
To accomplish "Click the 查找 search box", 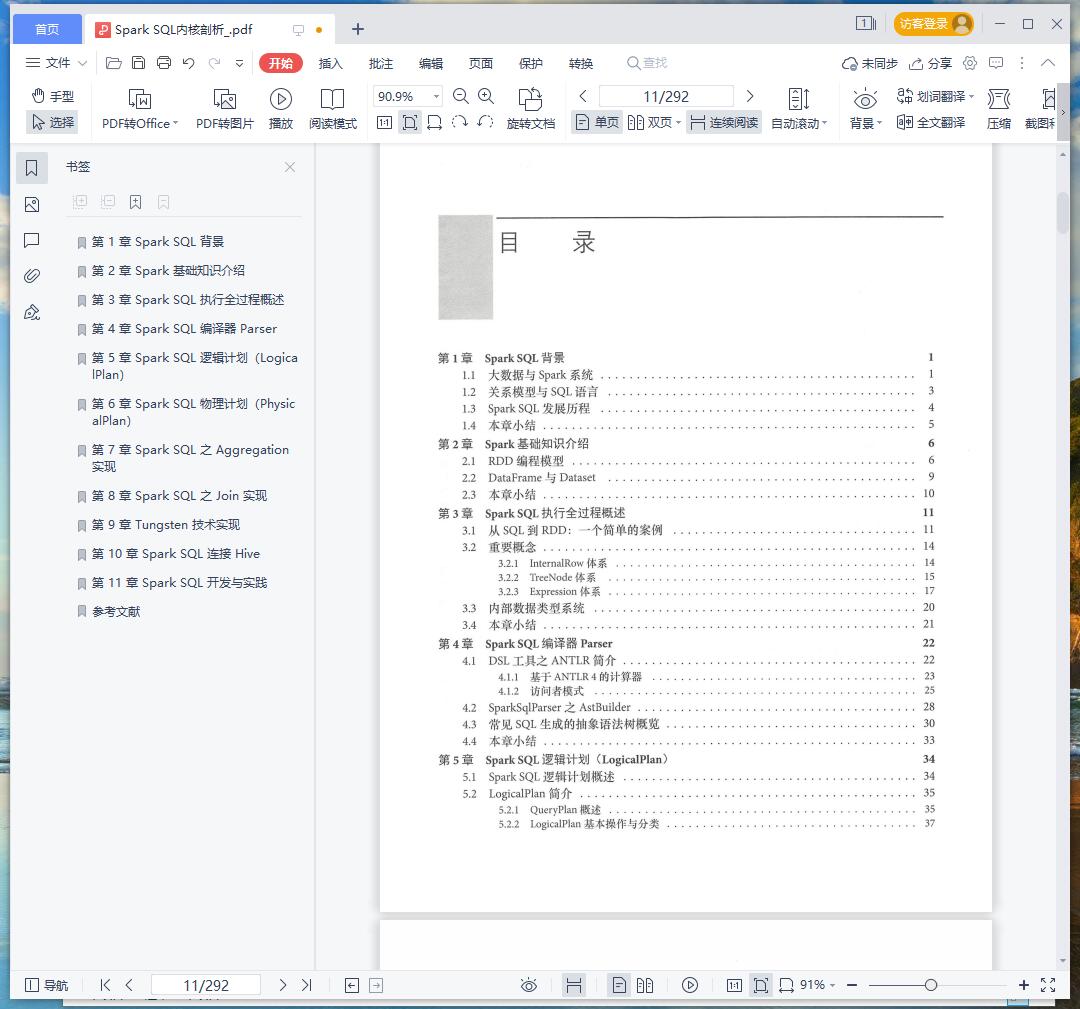I will [x=647, y=63].
